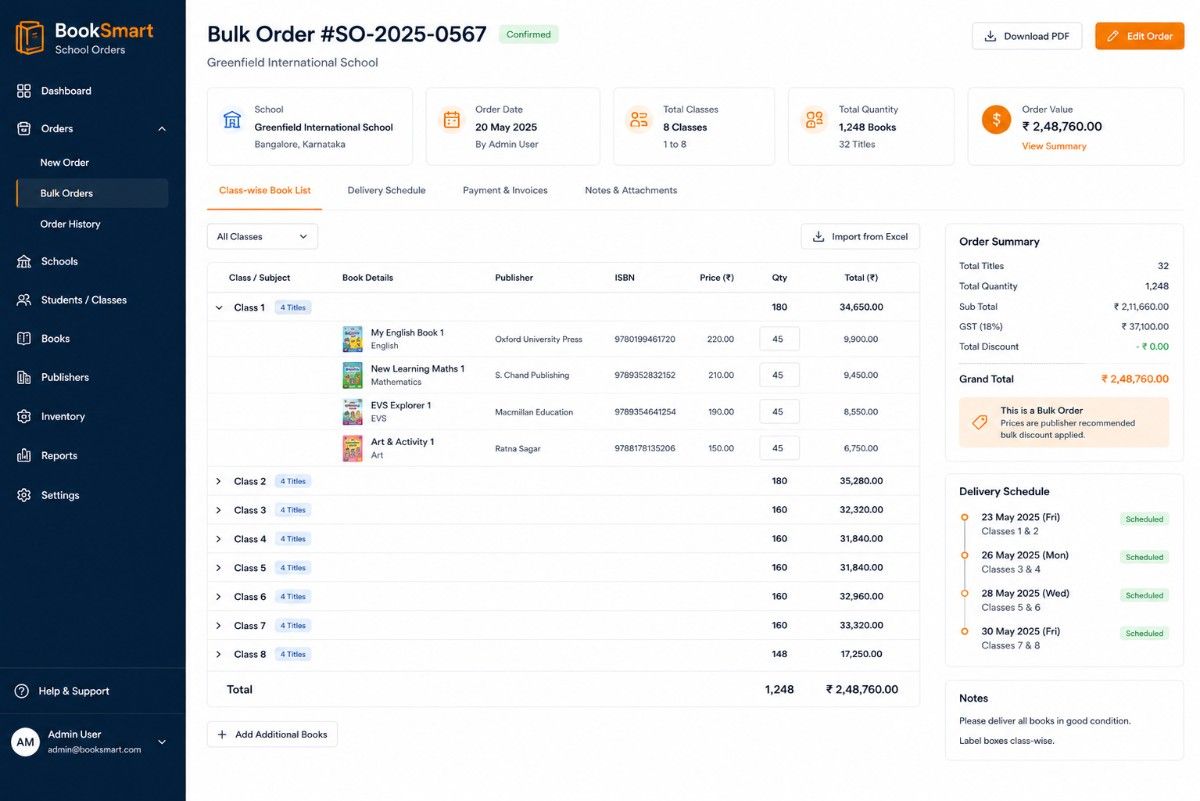Collapse the Orders menu chevron
Image resolution: width=1200 pixels, height=801 pixels.
[x=162, y=128]
